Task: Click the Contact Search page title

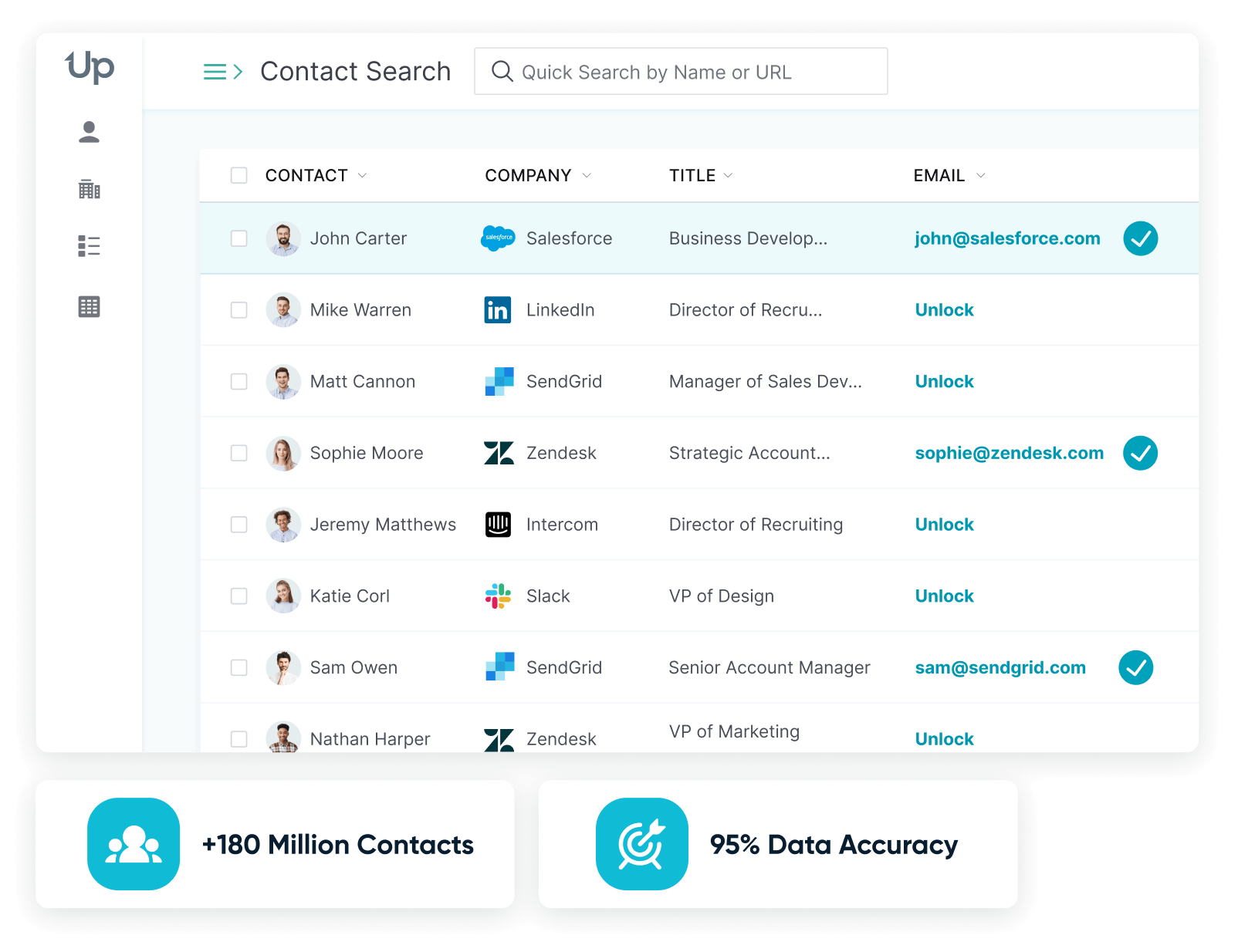Action: point(355,72)
